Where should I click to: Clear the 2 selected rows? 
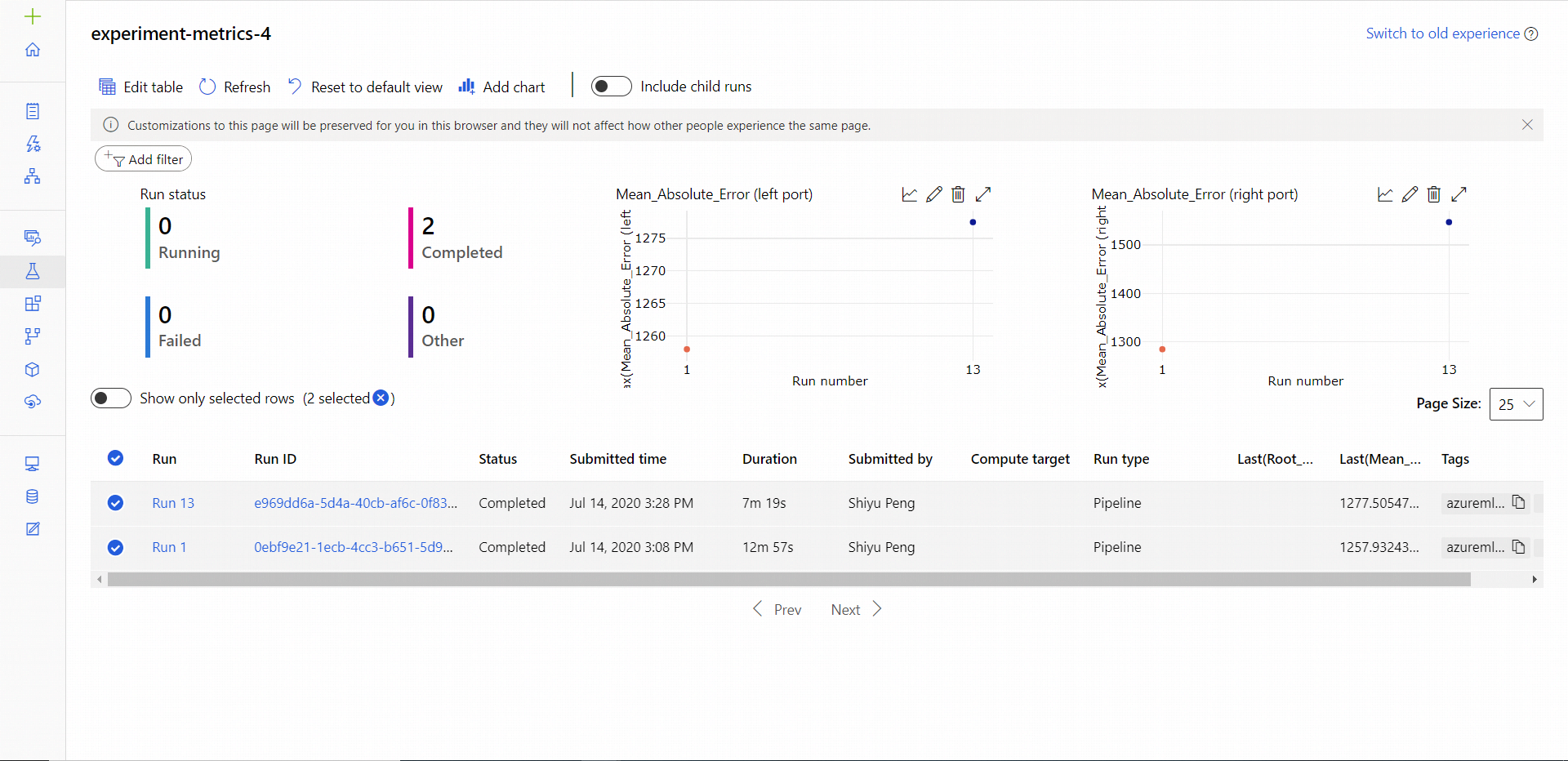click(381, 398)
